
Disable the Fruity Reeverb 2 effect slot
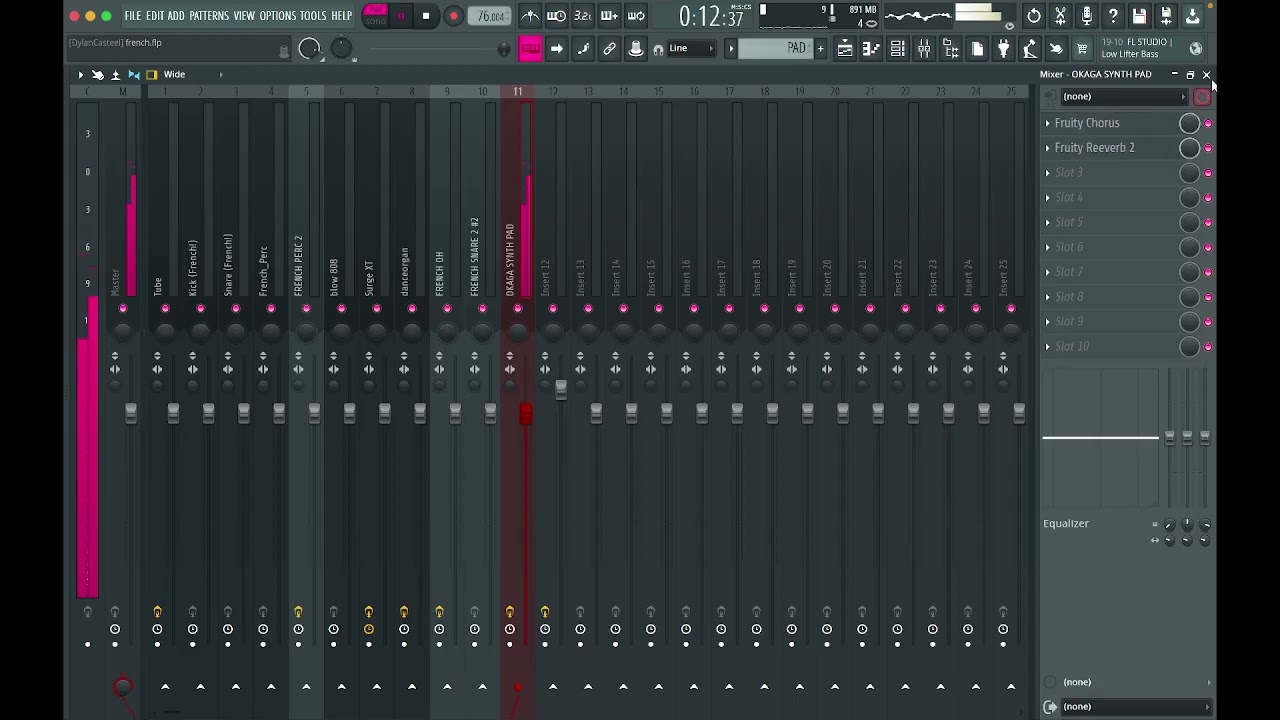click(1208, 149)
